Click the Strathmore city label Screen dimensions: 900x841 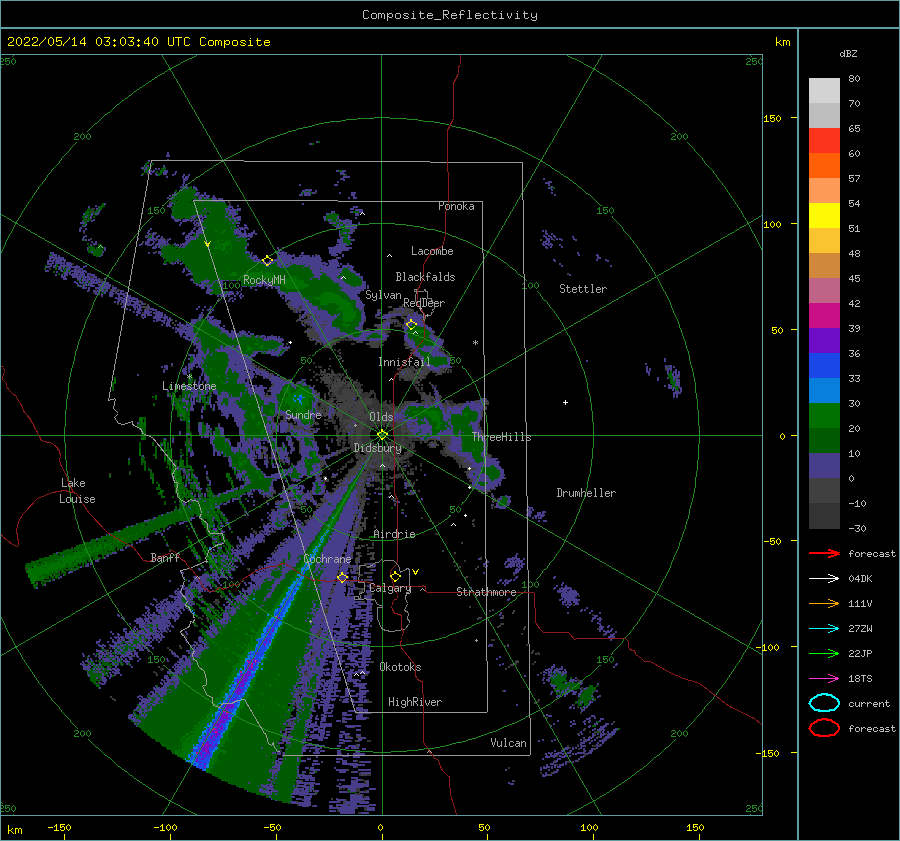486,592
